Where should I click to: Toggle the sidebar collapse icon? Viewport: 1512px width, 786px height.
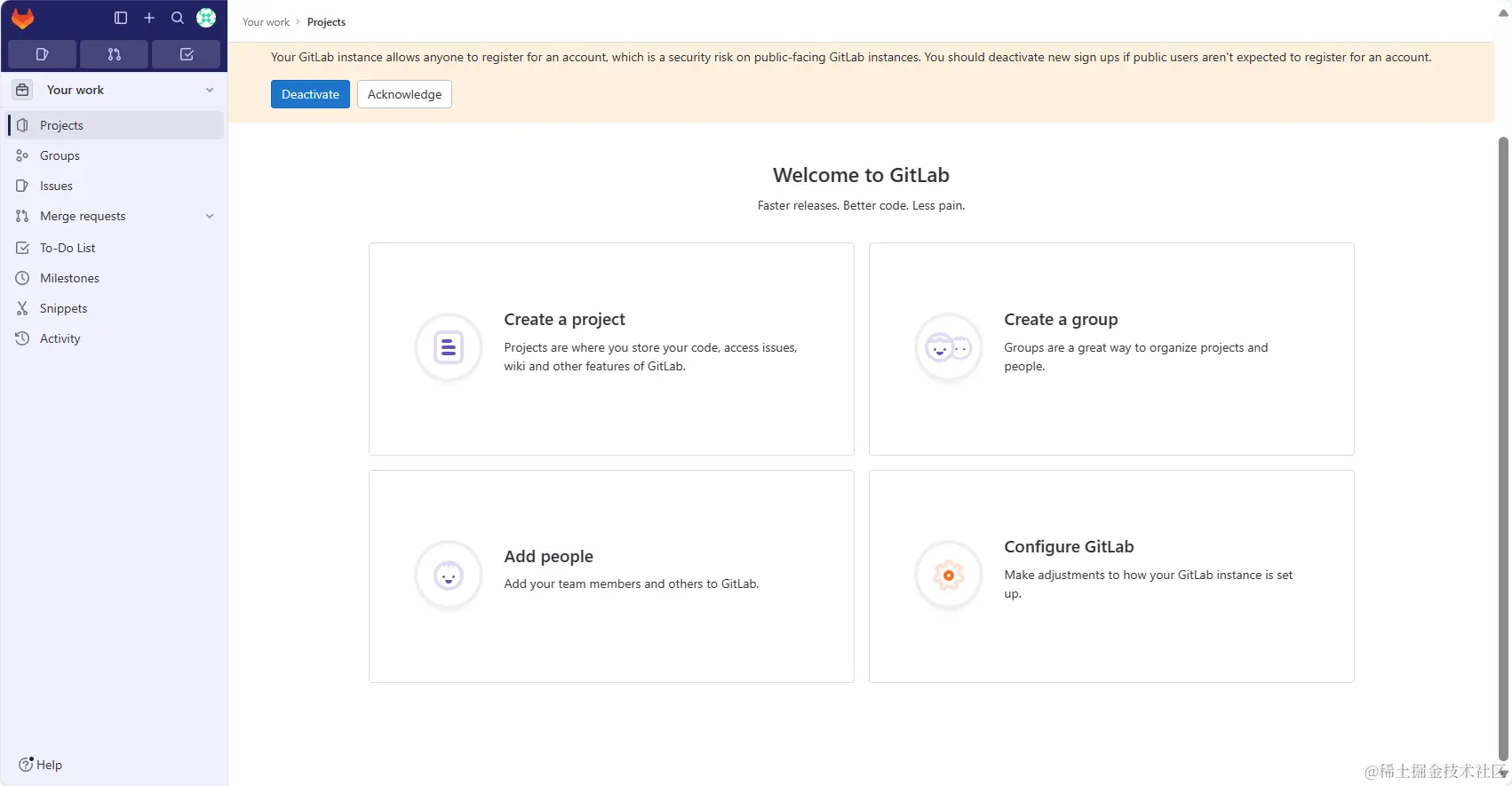click(x=121, y=18)
